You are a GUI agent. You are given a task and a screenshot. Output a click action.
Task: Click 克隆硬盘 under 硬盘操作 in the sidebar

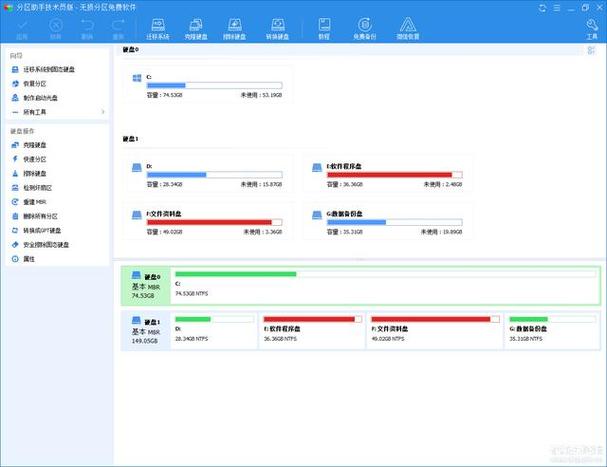point(29,145)
